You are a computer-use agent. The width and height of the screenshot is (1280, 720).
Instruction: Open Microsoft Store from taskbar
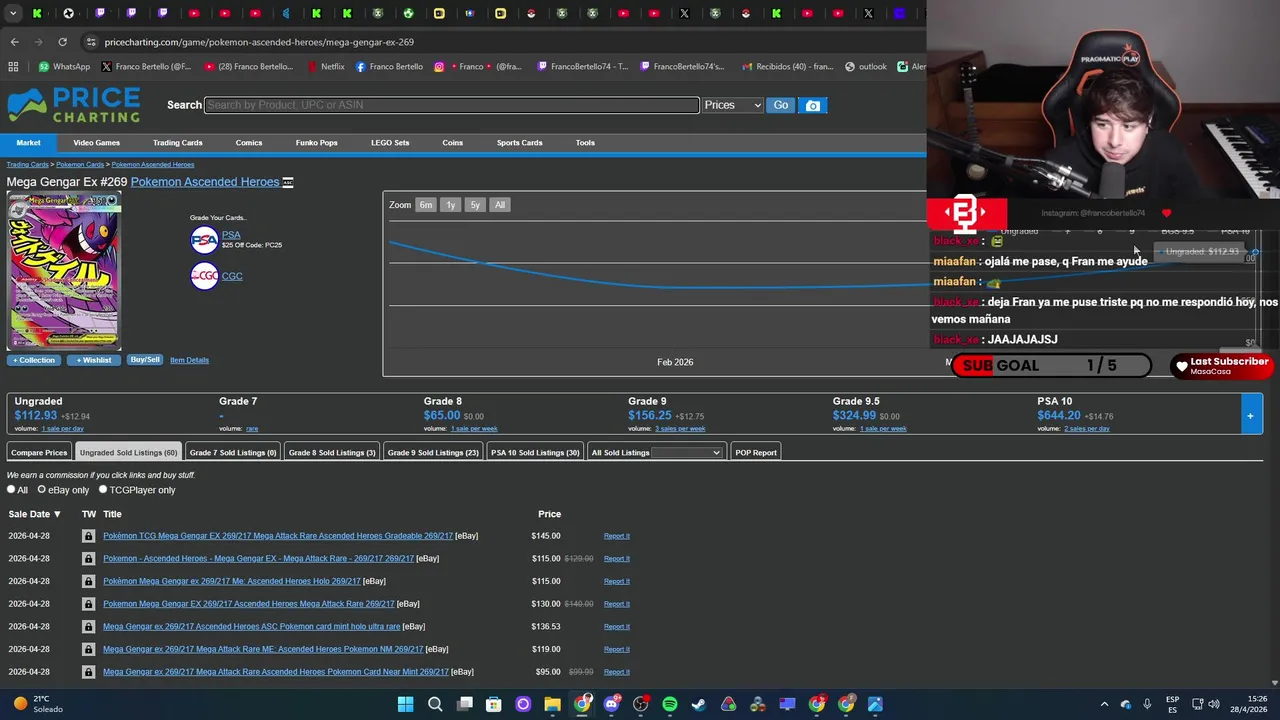493,704
